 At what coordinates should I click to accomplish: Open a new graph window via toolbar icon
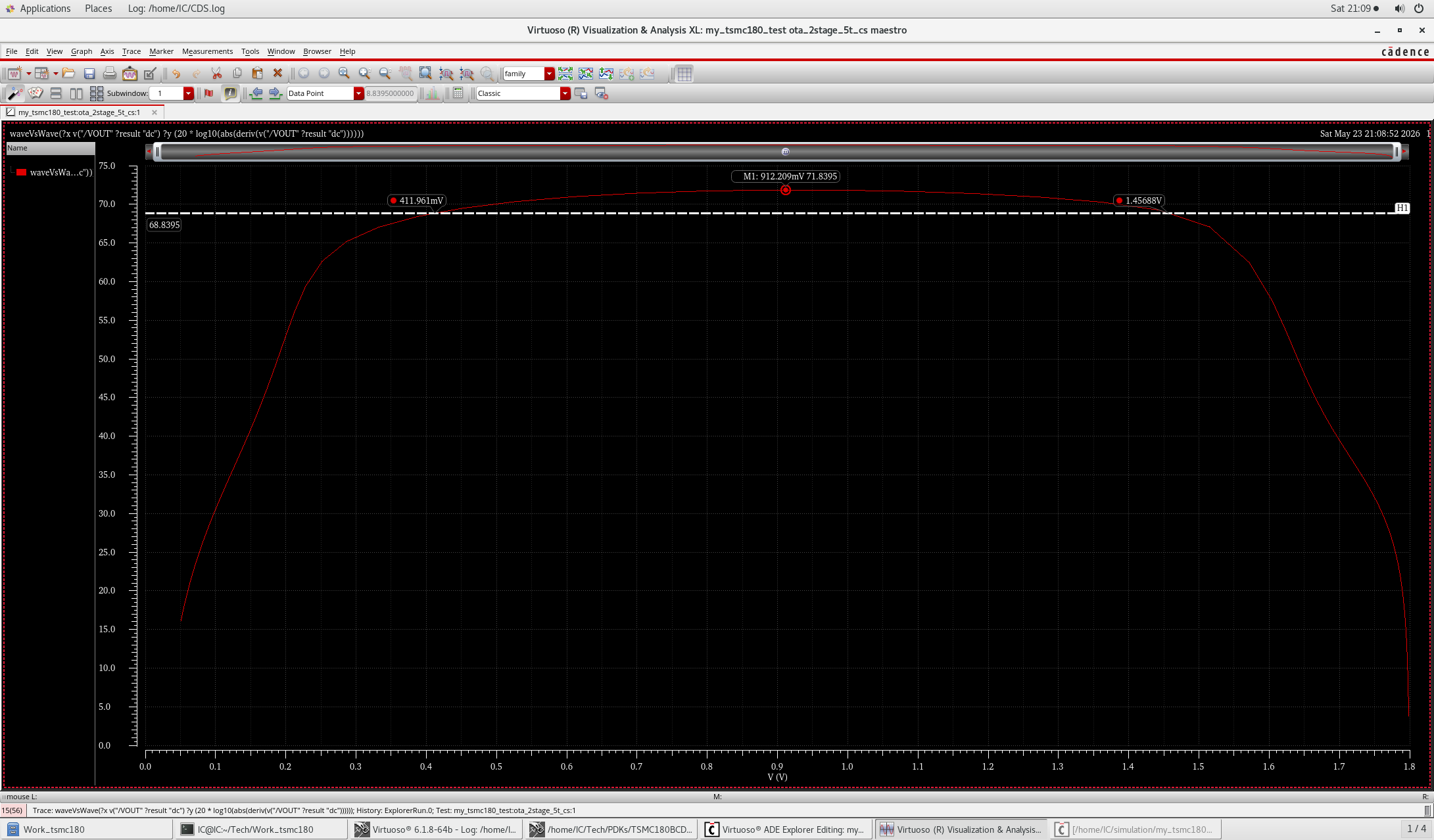(14, 74)
